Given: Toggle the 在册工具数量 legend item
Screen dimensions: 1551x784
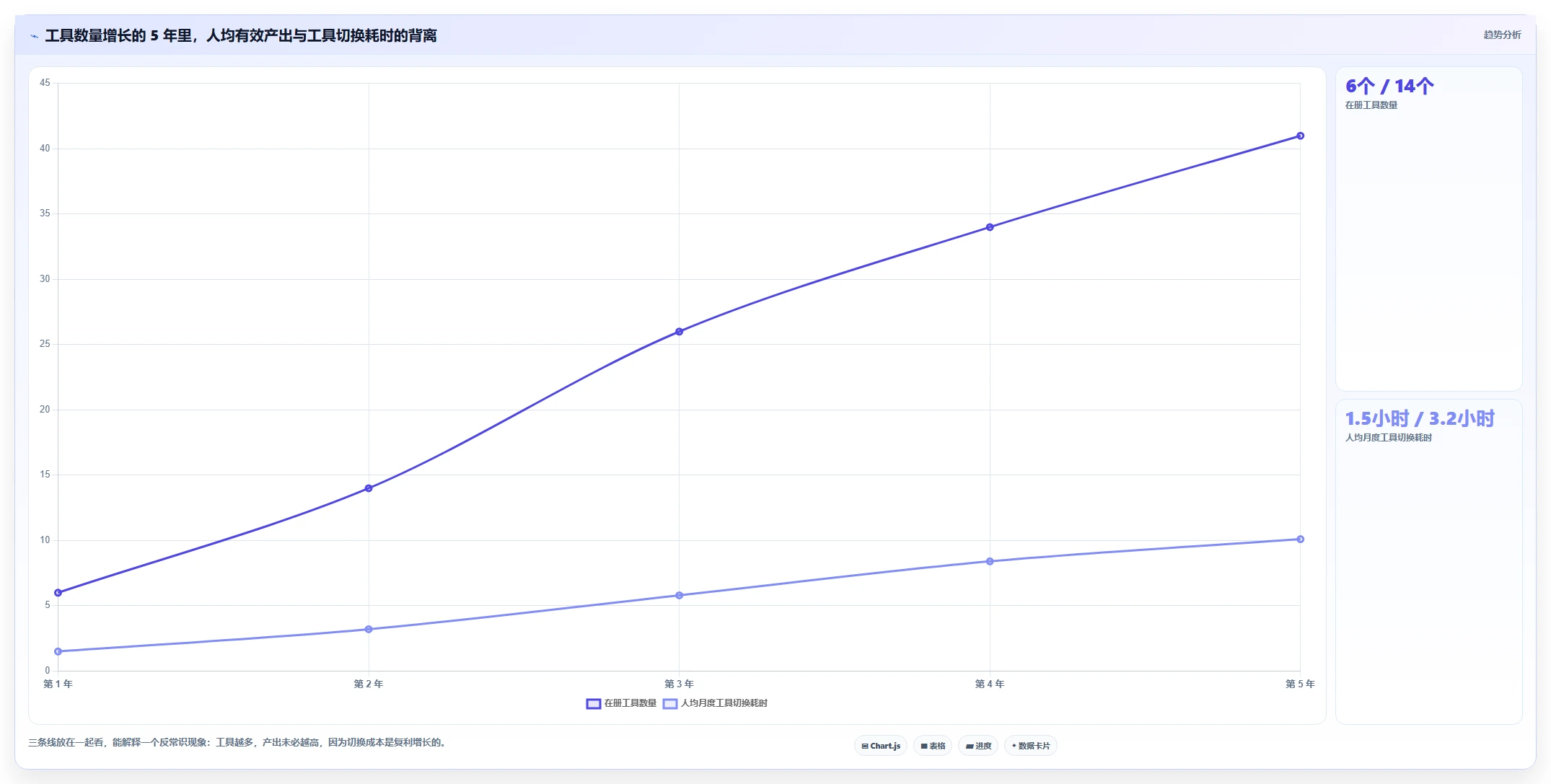Looking at the screenshot, I should (x=621, y=703).
